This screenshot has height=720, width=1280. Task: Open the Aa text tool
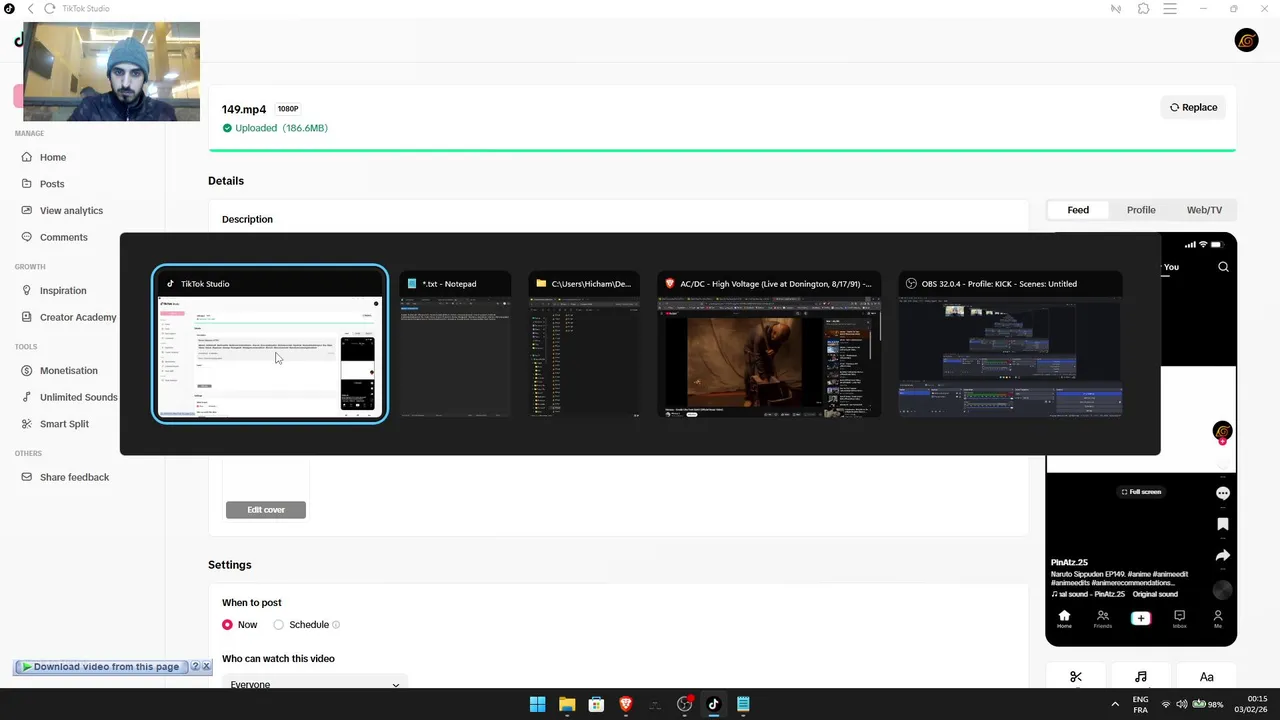[1206, 677]
